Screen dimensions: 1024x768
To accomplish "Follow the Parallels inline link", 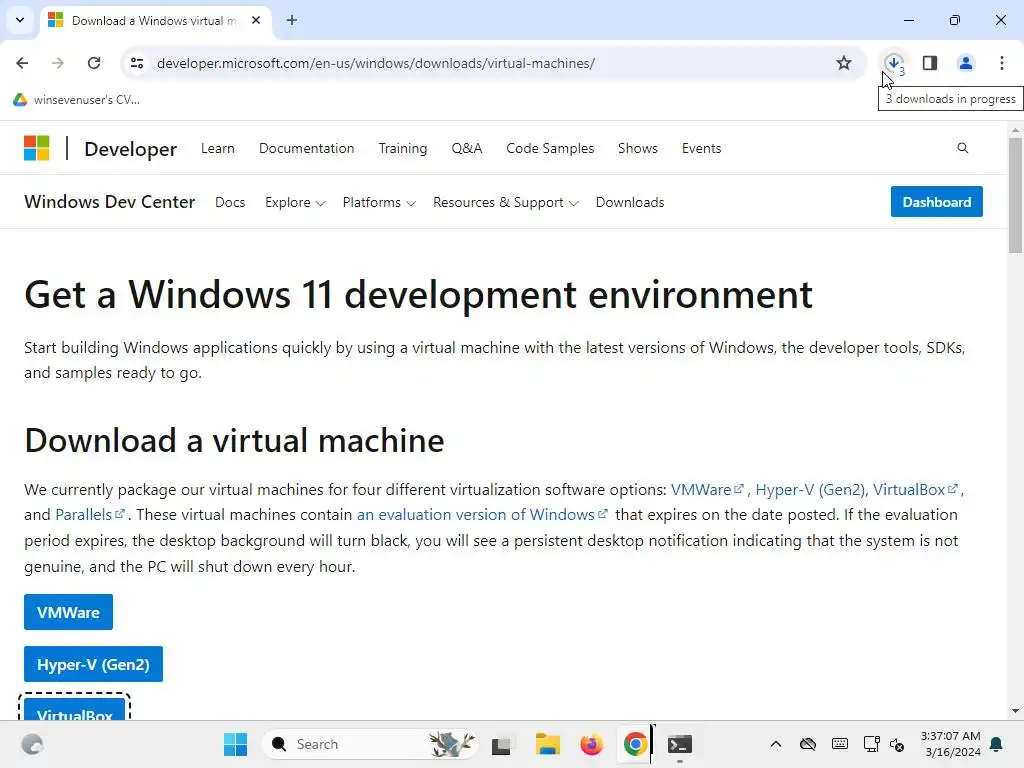I will (x=89, y=515).
